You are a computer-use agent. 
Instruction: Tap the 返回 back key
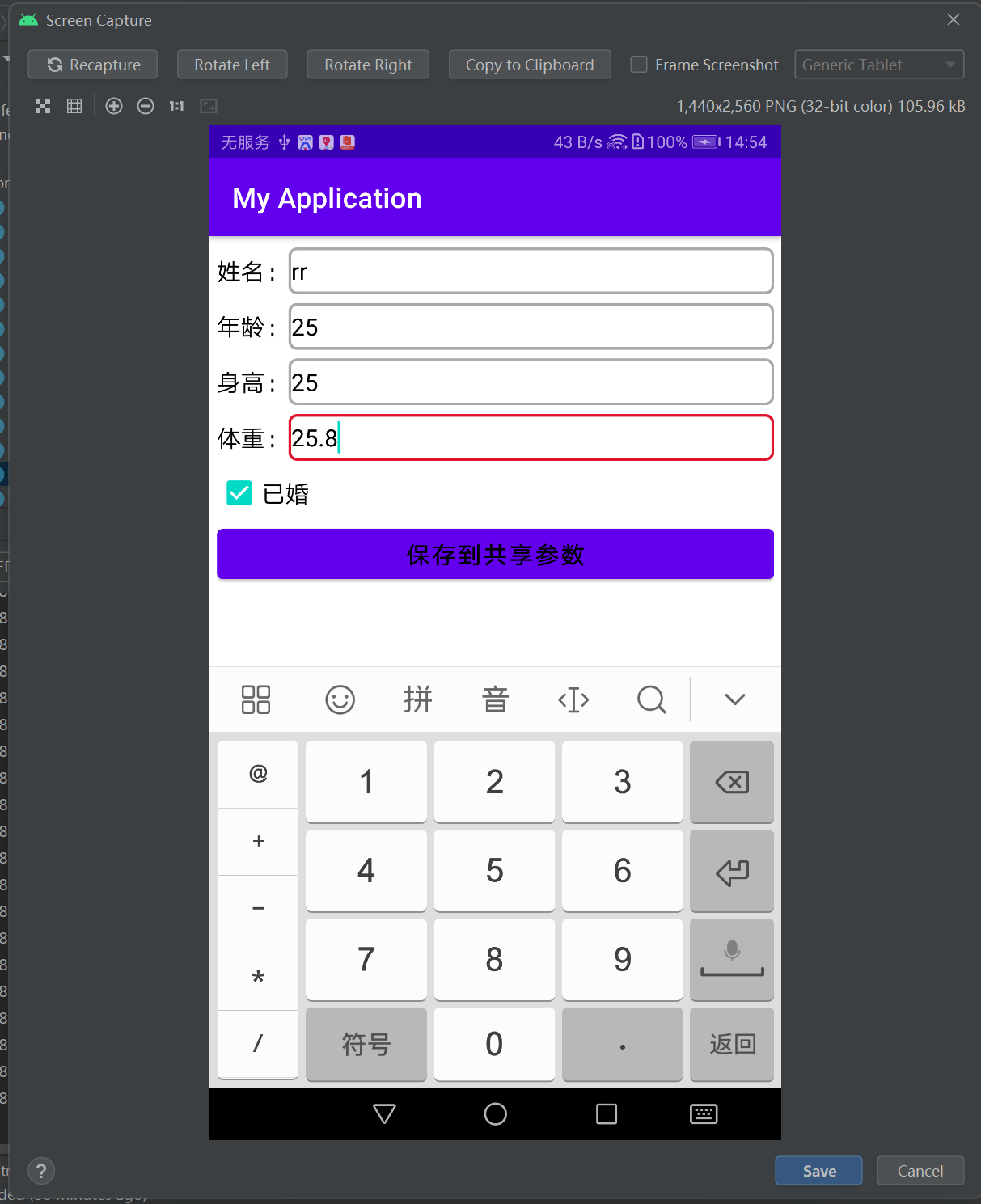pos(732,1044)
